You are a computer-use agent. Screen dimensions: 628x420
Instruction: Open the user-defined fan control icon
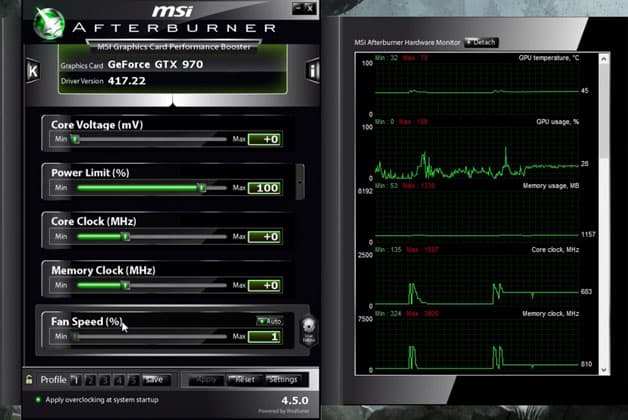click(x=309, y=331)
